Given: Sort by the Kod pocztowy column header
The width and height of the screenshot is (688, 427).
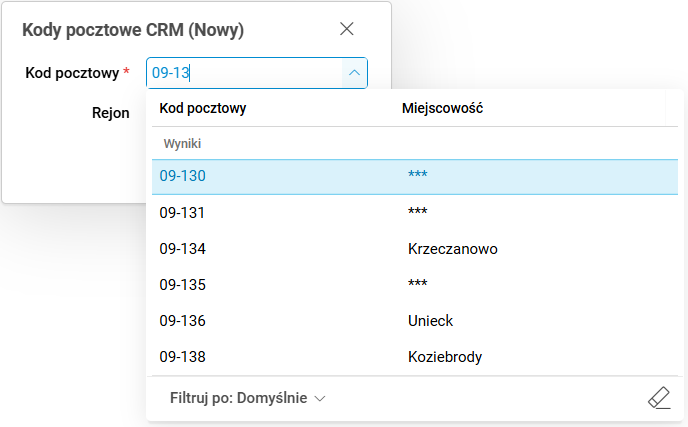Looking at the screenshot, I should (203, 107).
